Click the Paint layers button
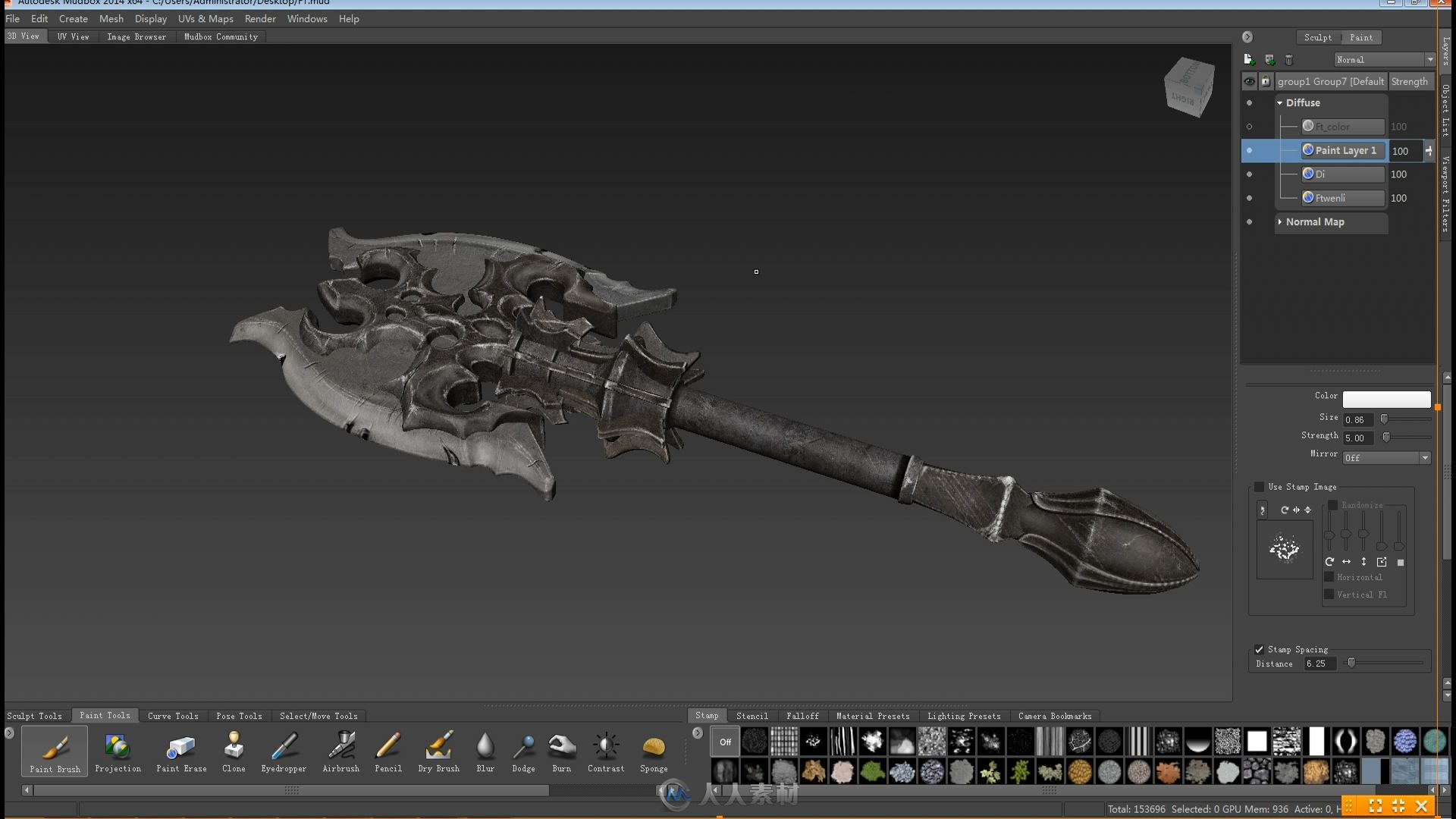The height and width of the screenshot is (819, 1456). 1361,37
